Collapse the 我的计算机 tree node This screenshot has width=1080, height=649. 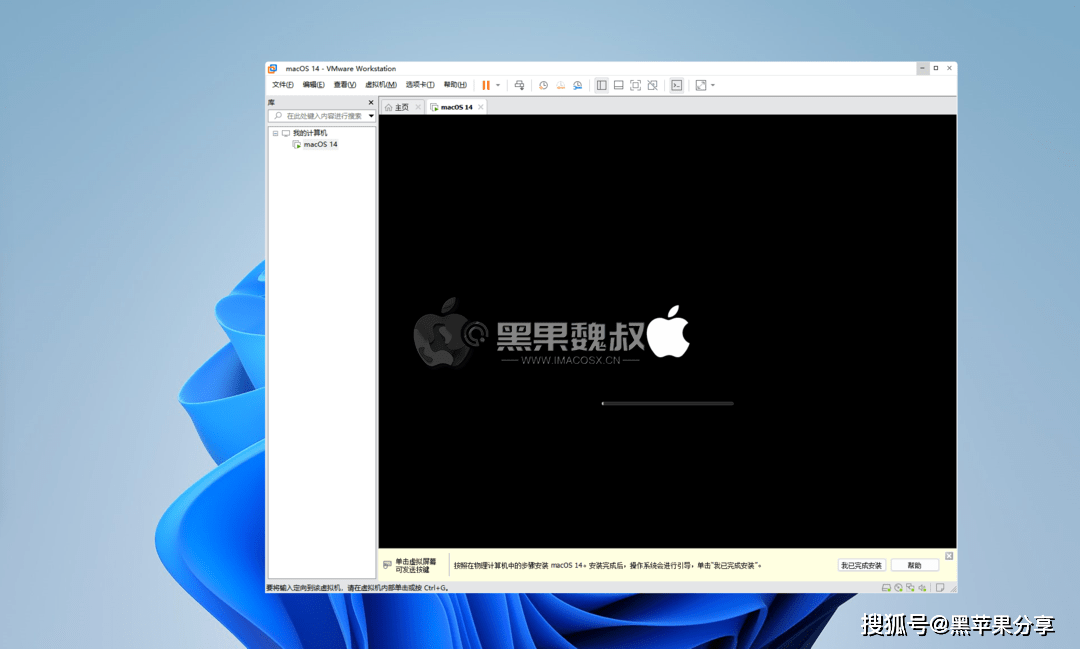tap(276, 133)
